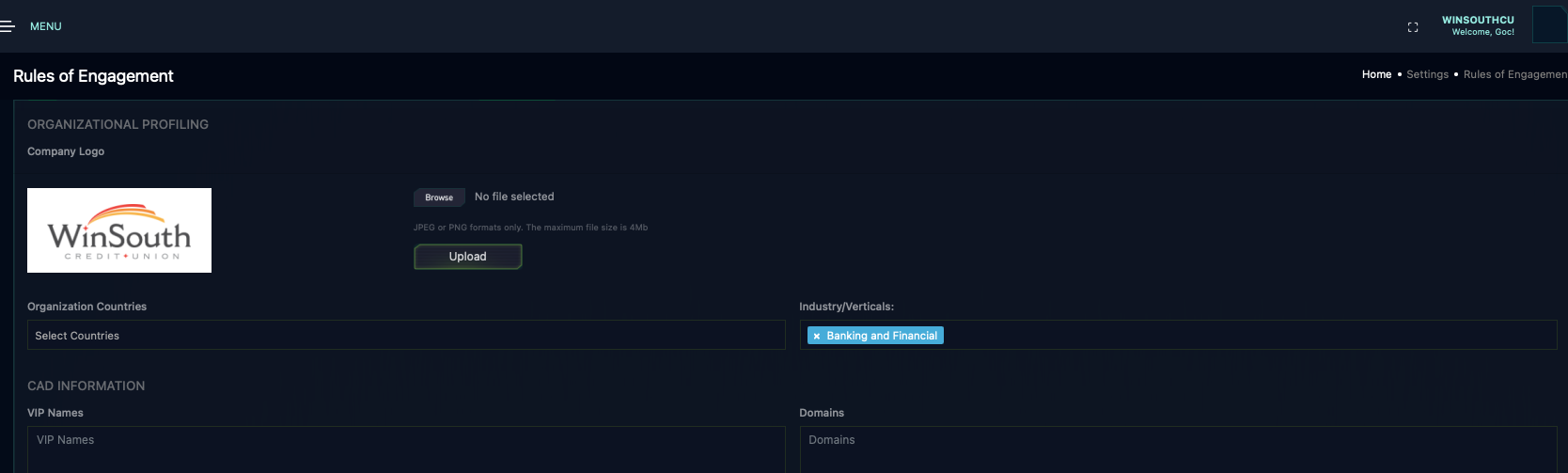Toggle fullscreen mode icon
1568x473 pixels.
1412,27
